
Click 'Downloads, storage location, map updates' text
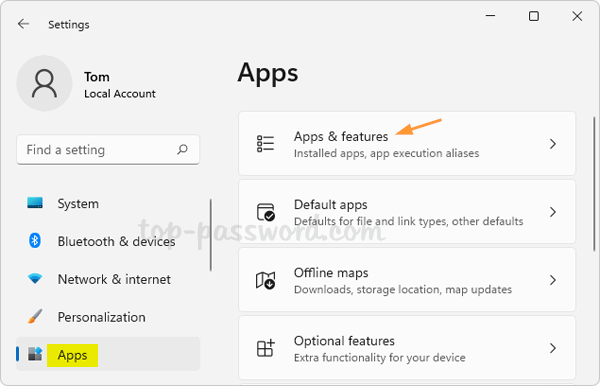403,290
